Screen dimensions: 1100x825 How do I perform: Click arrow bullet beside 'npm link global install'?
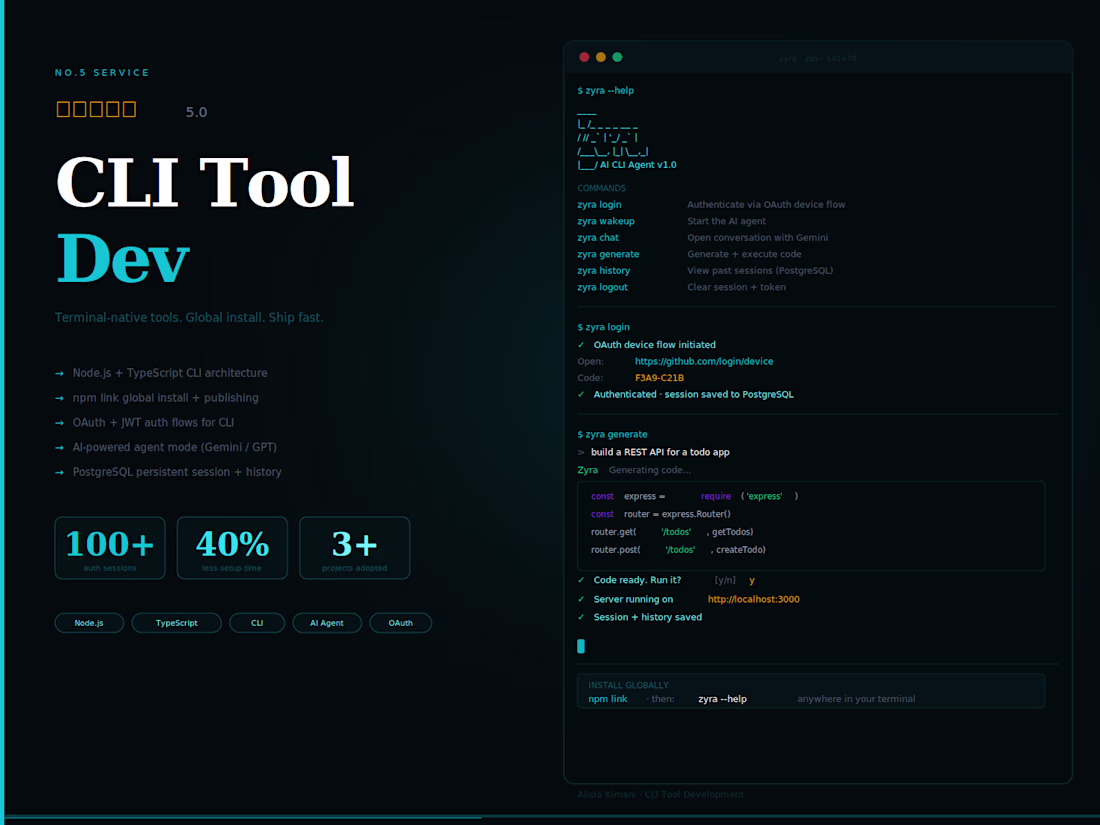point(60,398)
